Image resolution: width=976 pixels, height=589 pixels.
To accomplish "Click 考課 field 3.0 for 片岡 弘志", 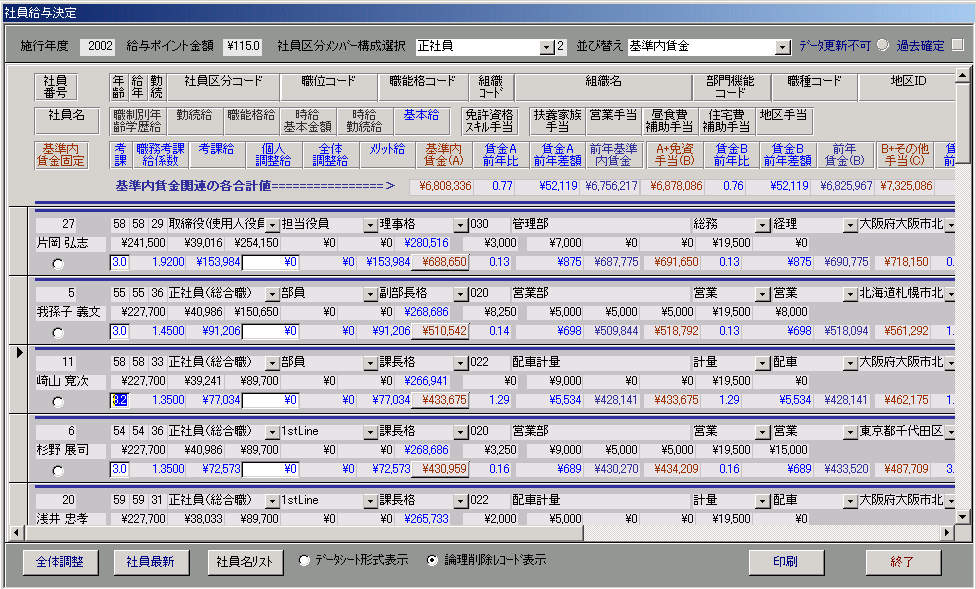I will (x=119, y=262).
